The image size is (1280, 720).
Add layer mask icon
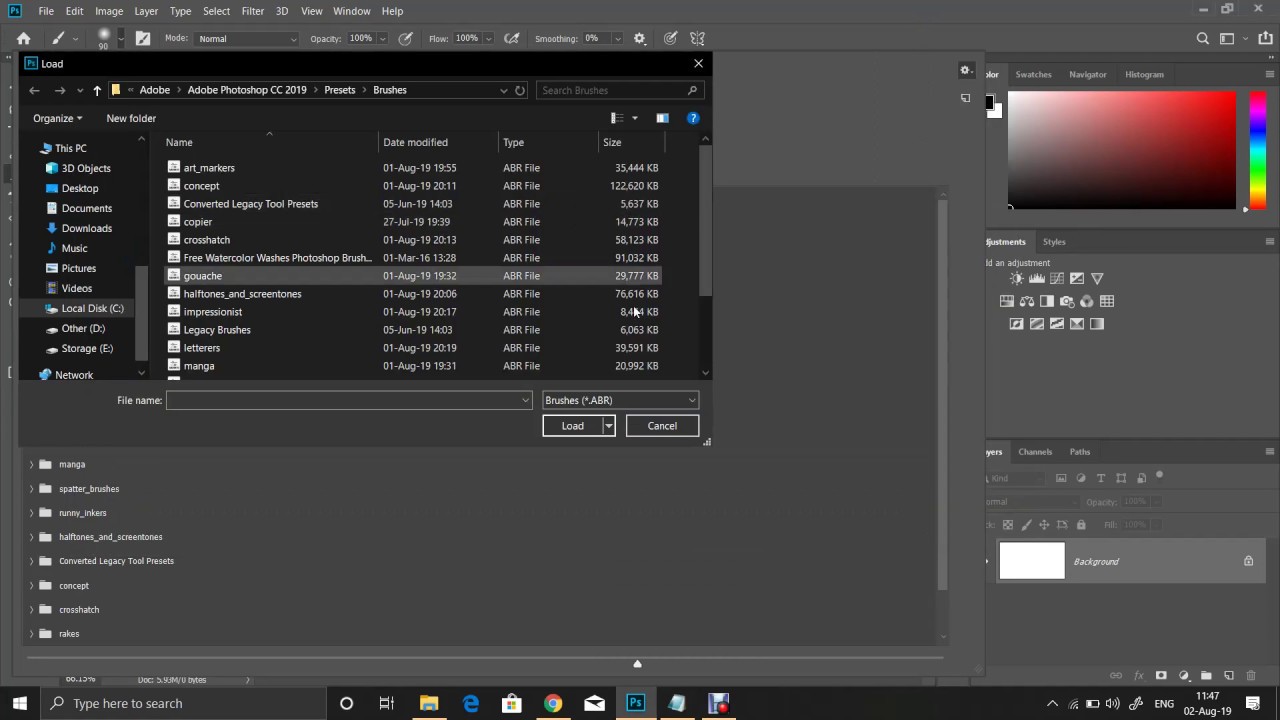point(1161,676)
